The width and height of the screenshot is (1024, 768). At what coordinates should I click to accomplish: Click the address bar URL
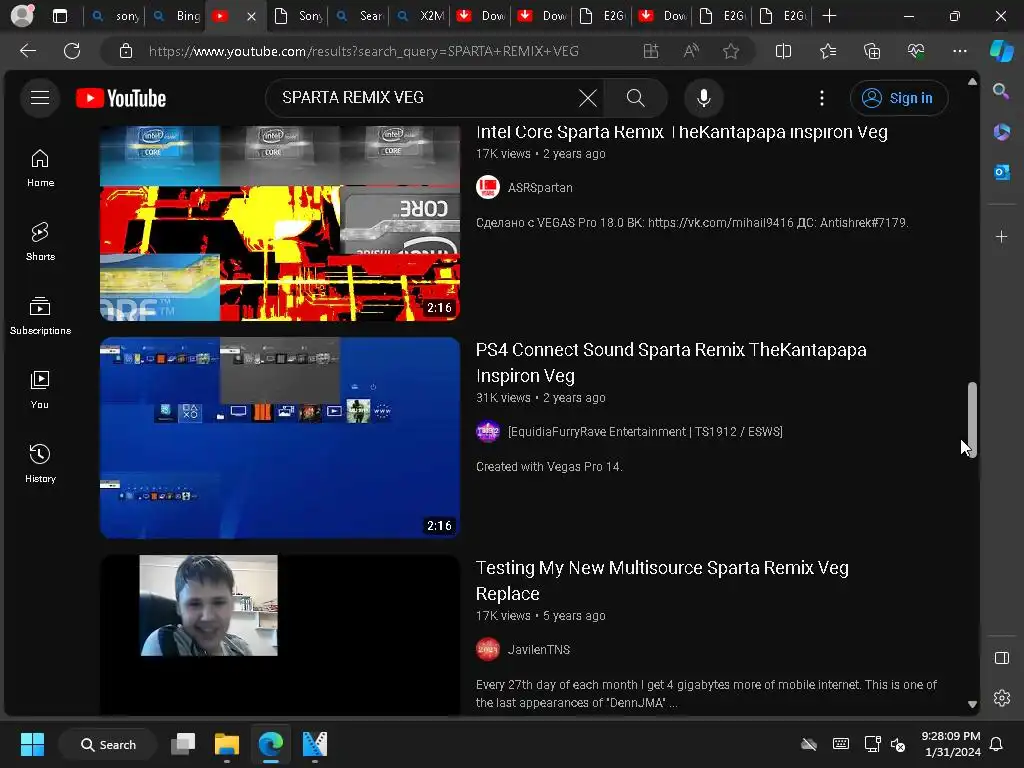click(x=364, y=51)
